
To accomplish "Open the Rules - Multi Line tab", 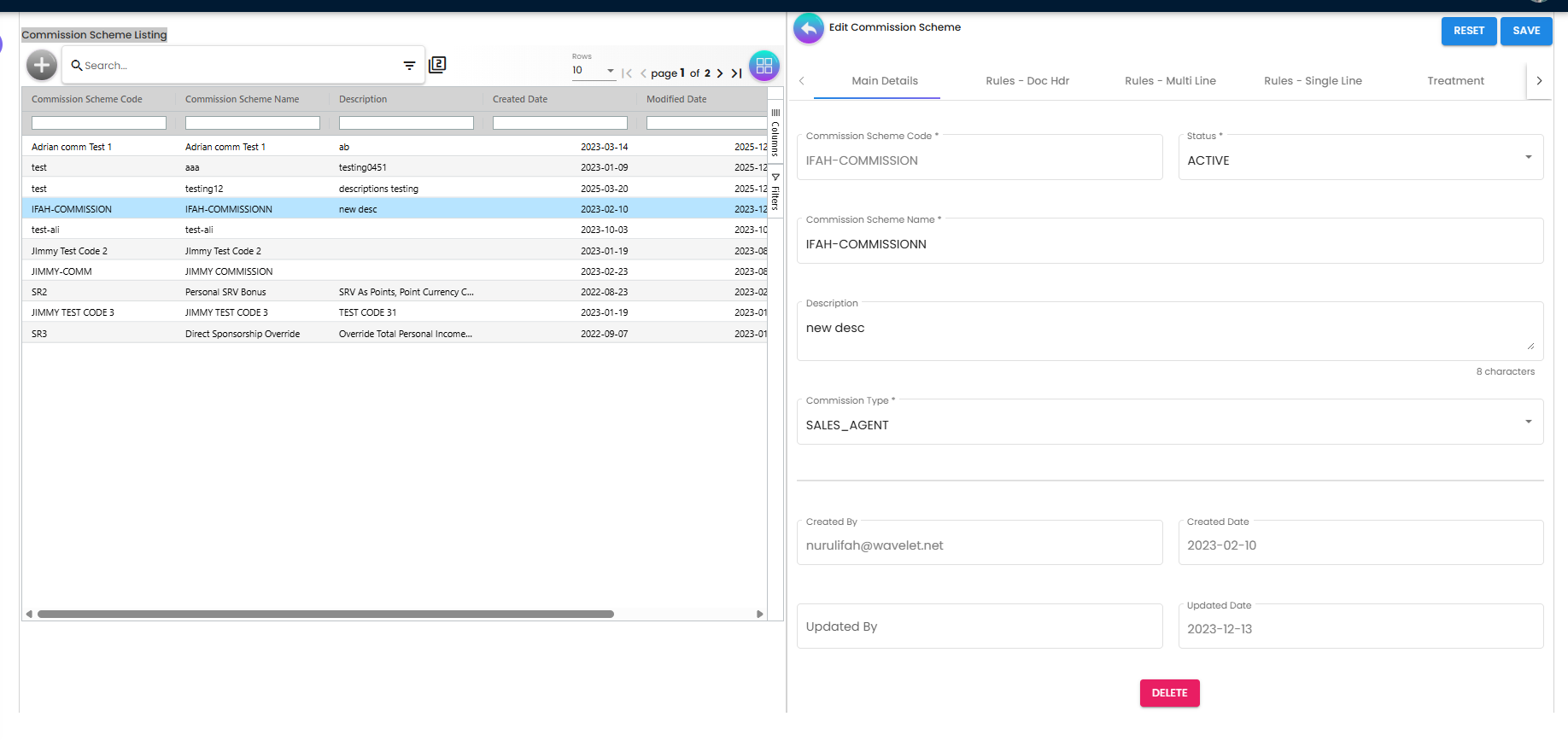I will (x=1170, y=81).
